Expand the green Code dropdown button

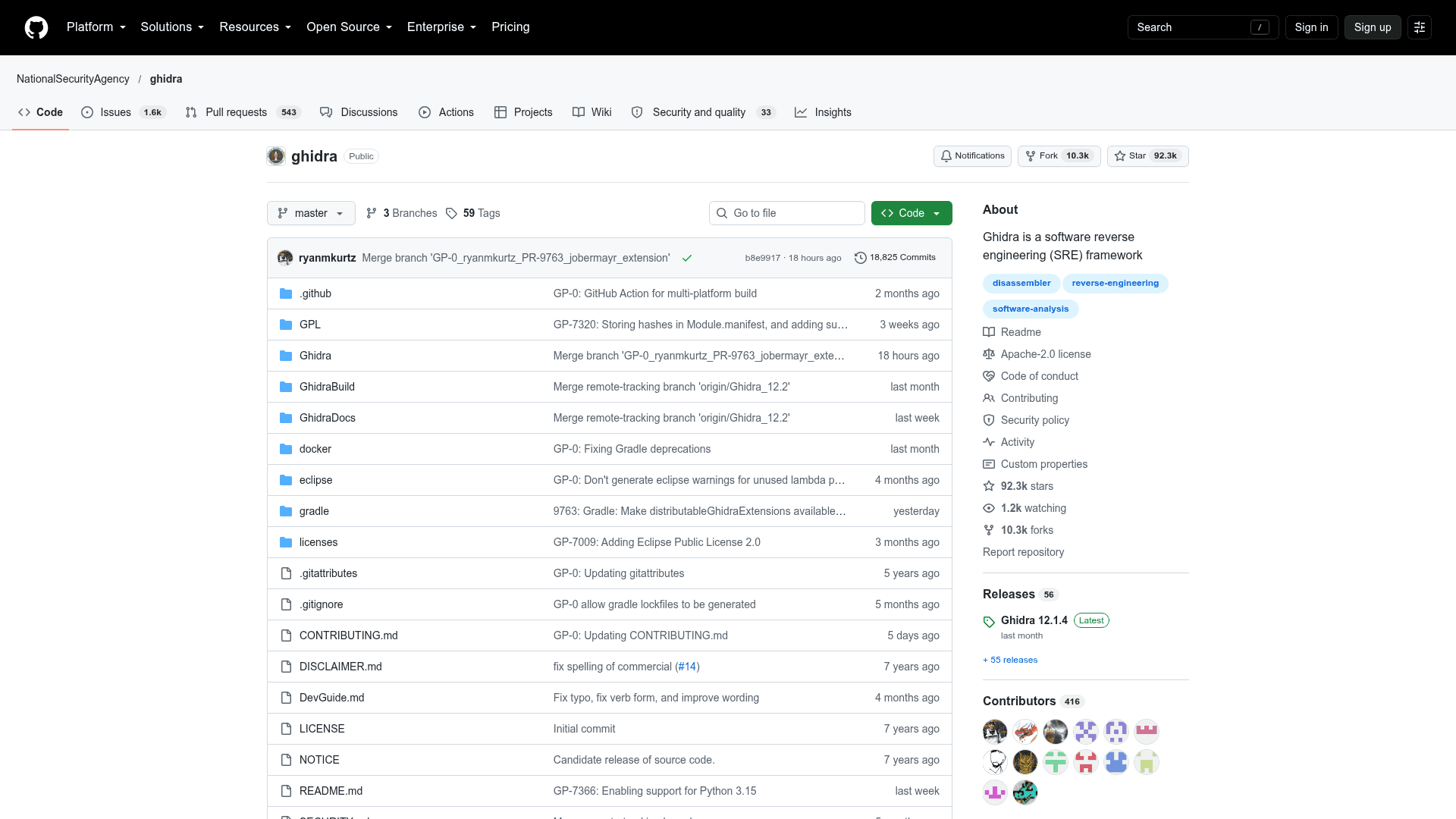coord(912,213)
